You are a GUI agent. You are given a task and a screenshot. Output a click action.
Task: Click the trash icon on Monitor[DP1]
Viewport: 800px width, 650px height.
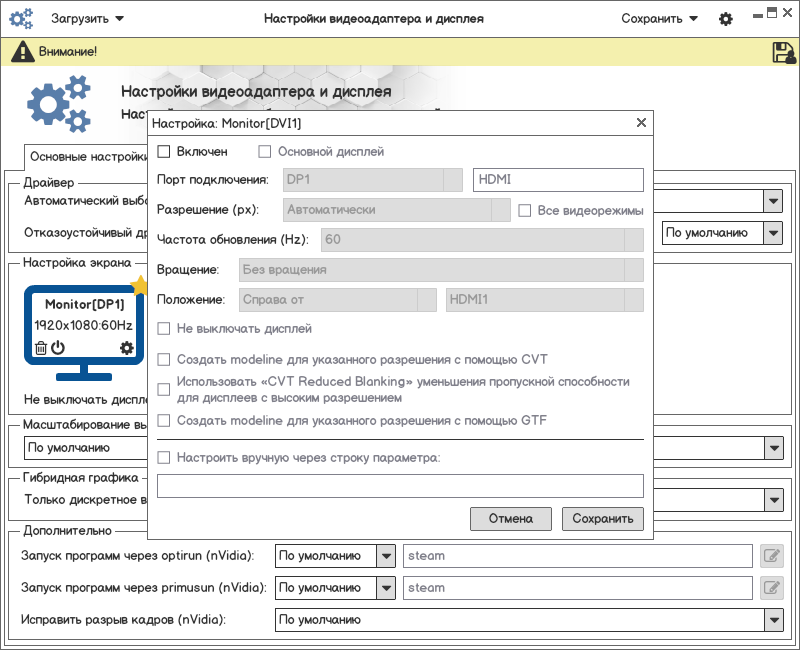[x=41, y=348]
